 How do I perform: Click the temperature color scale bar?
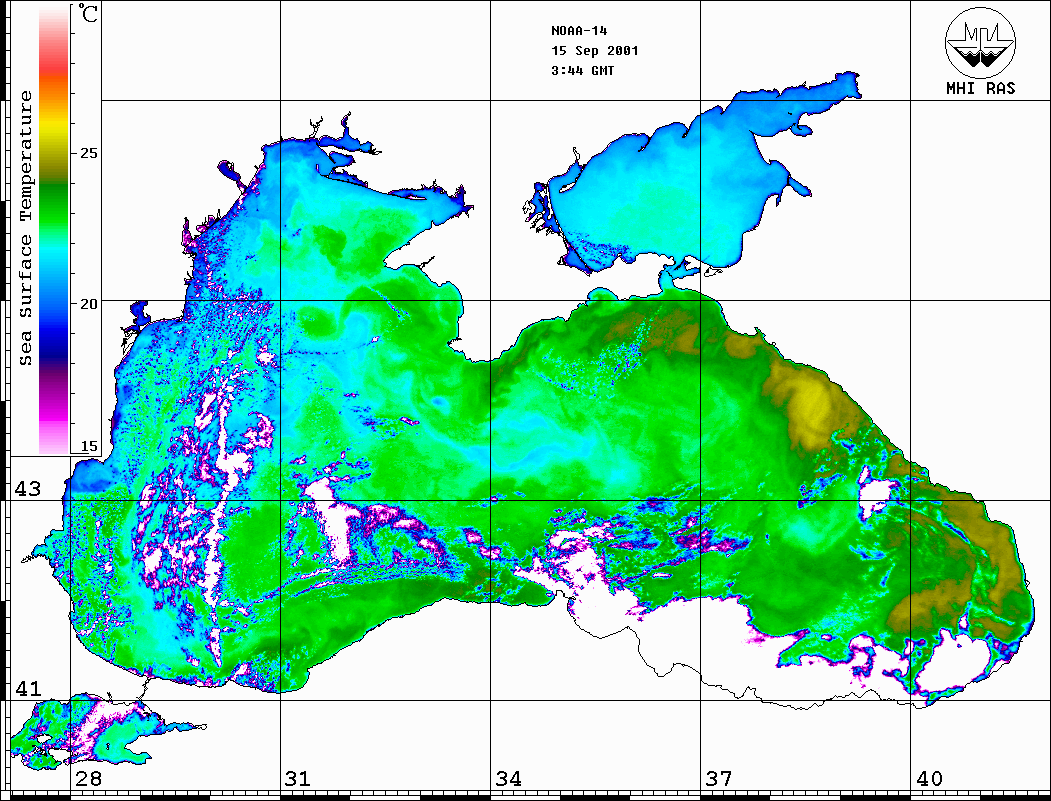[x=54, y=229]
